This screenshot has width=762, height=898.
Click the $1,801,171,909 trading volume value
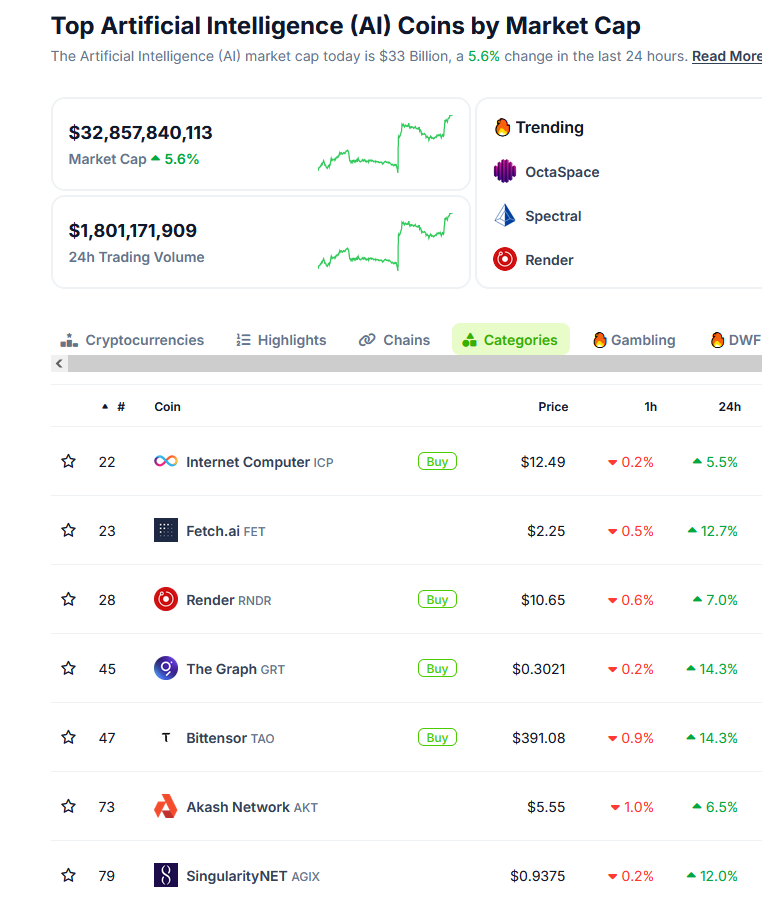point(133,230)
